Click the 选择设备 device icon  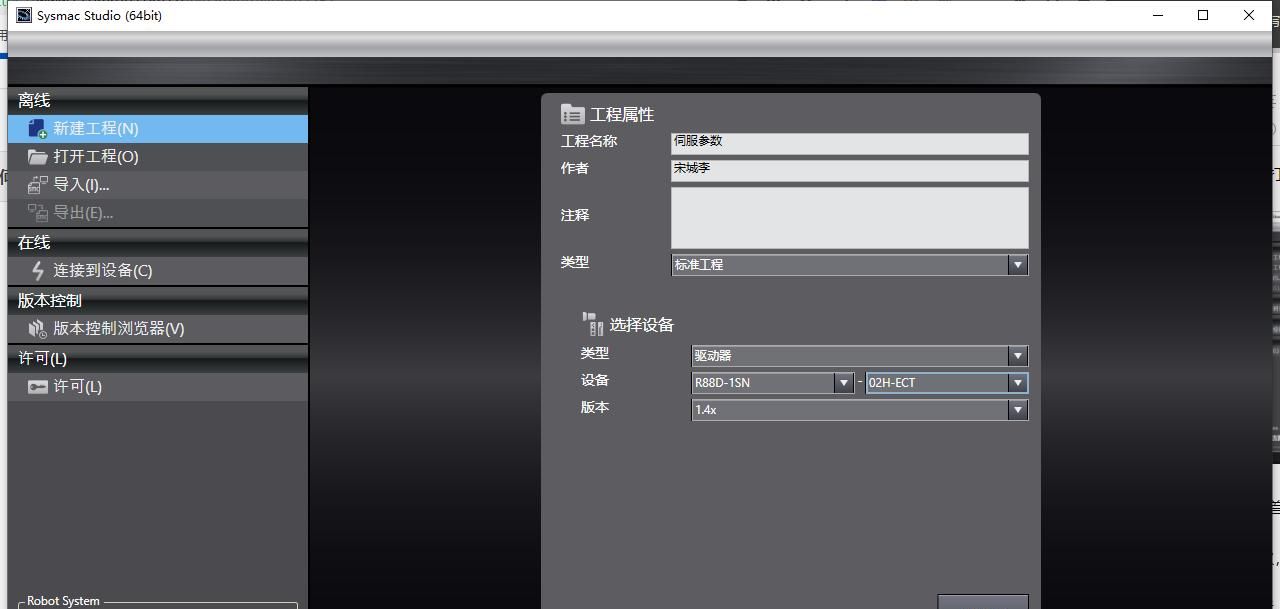(x=592, y=323)
